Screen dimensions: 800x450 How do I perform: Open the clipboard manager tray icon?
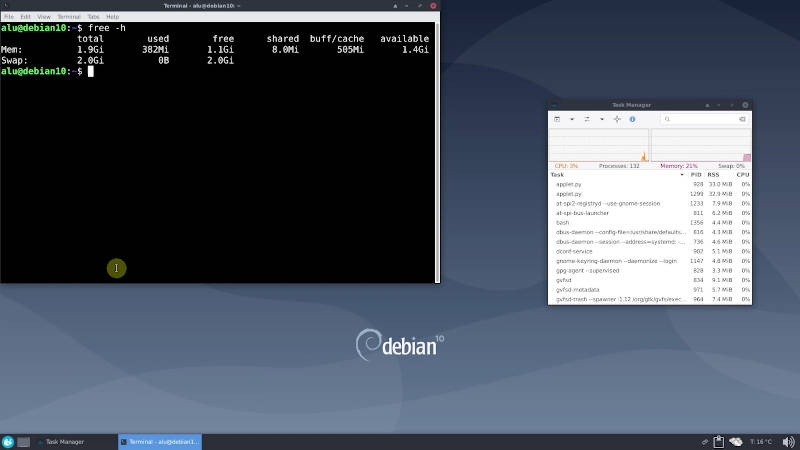pos(718,442)
